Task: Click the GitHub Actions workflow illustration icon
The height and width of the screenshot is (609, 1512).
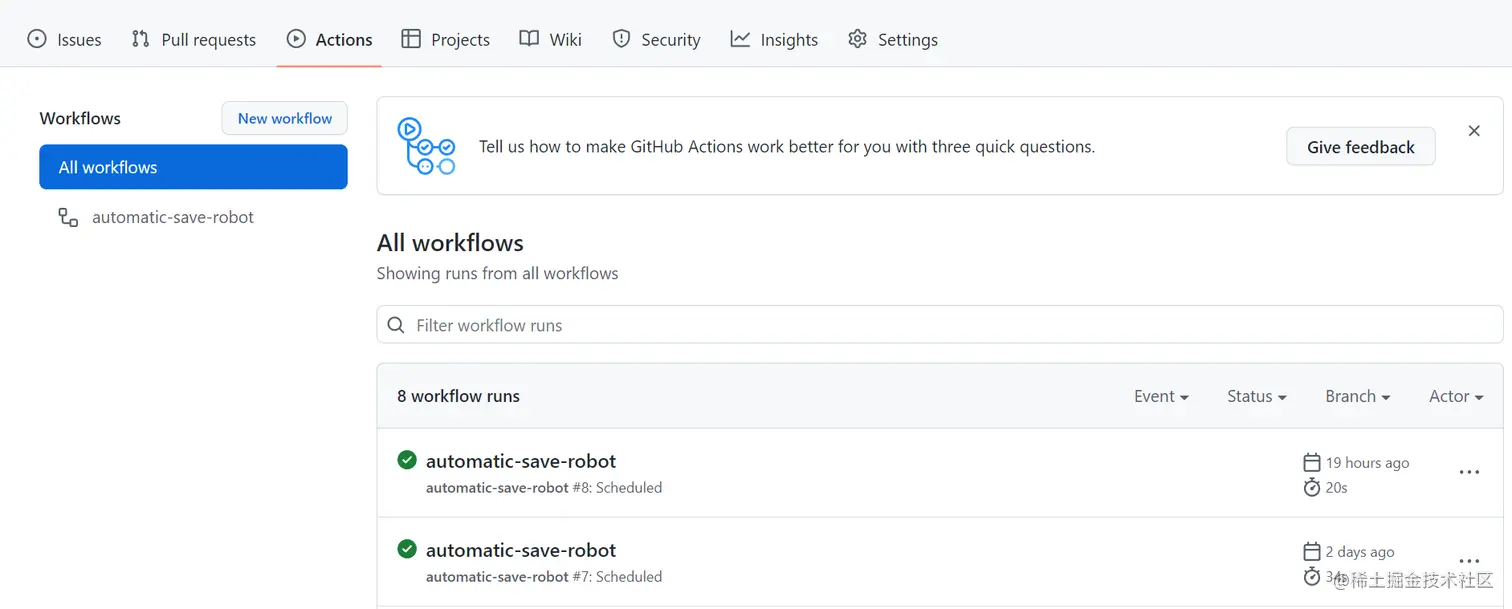Action: click(x=426, y=146)
